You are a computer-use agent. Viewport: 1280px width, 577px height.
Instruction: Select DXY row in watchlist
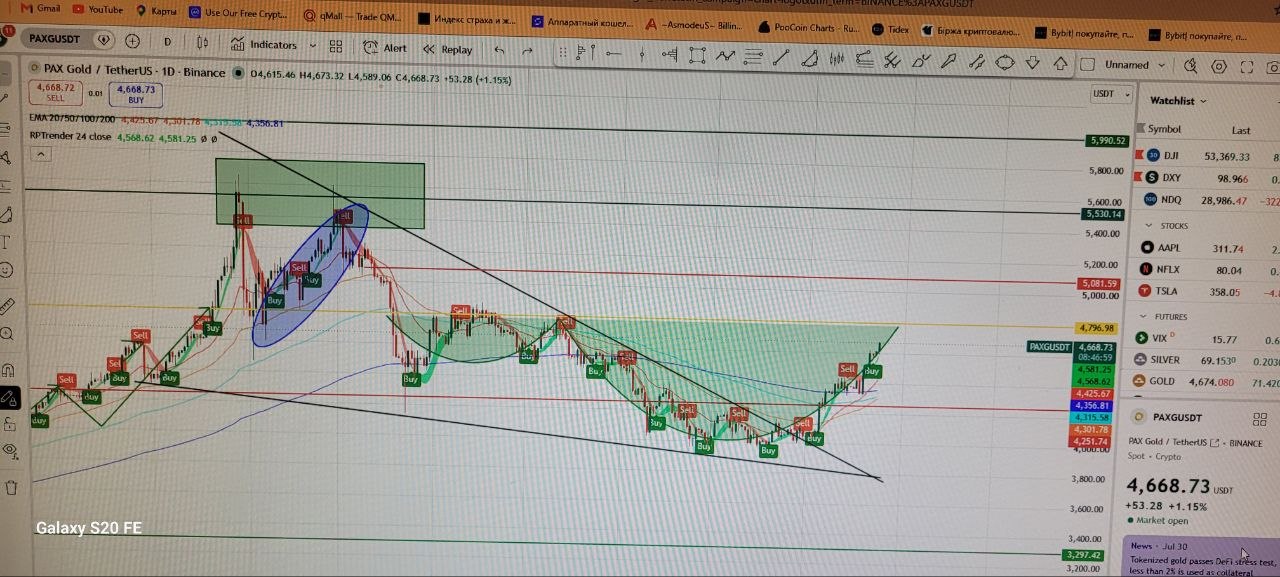[x=1207, y=178]
